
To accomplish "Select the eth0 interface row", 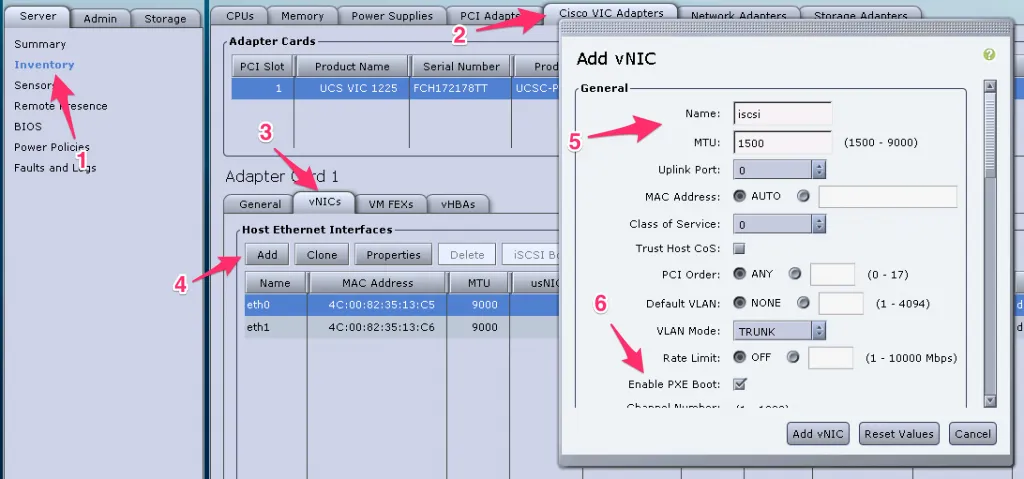I will [402, 305].
